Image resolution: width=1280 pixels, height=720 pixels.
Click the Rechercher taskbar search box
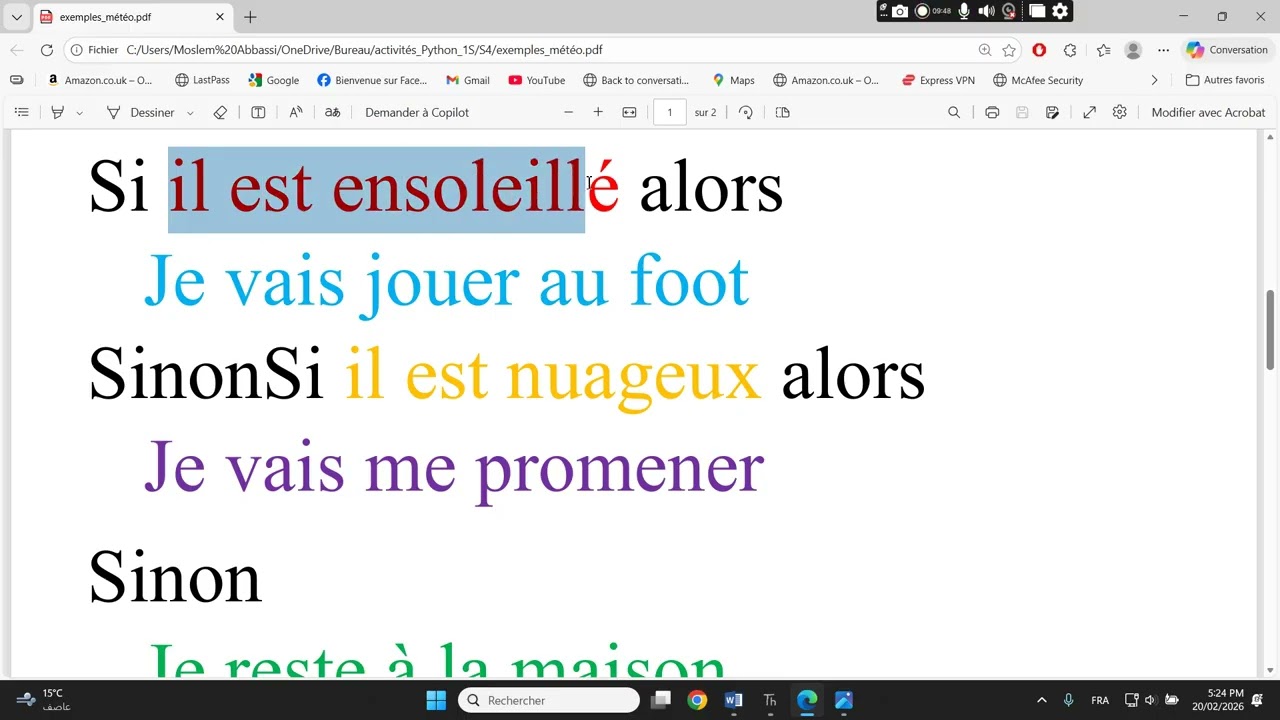tap(549, 700)
